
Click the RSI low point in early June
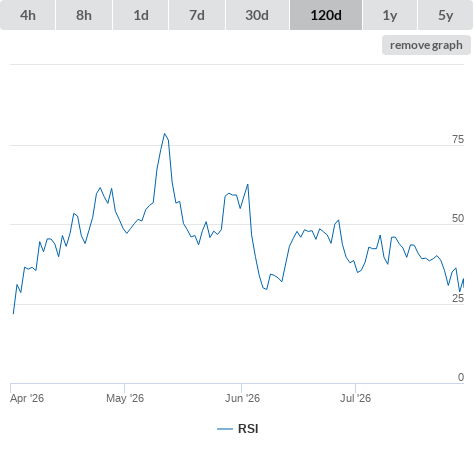266,289
